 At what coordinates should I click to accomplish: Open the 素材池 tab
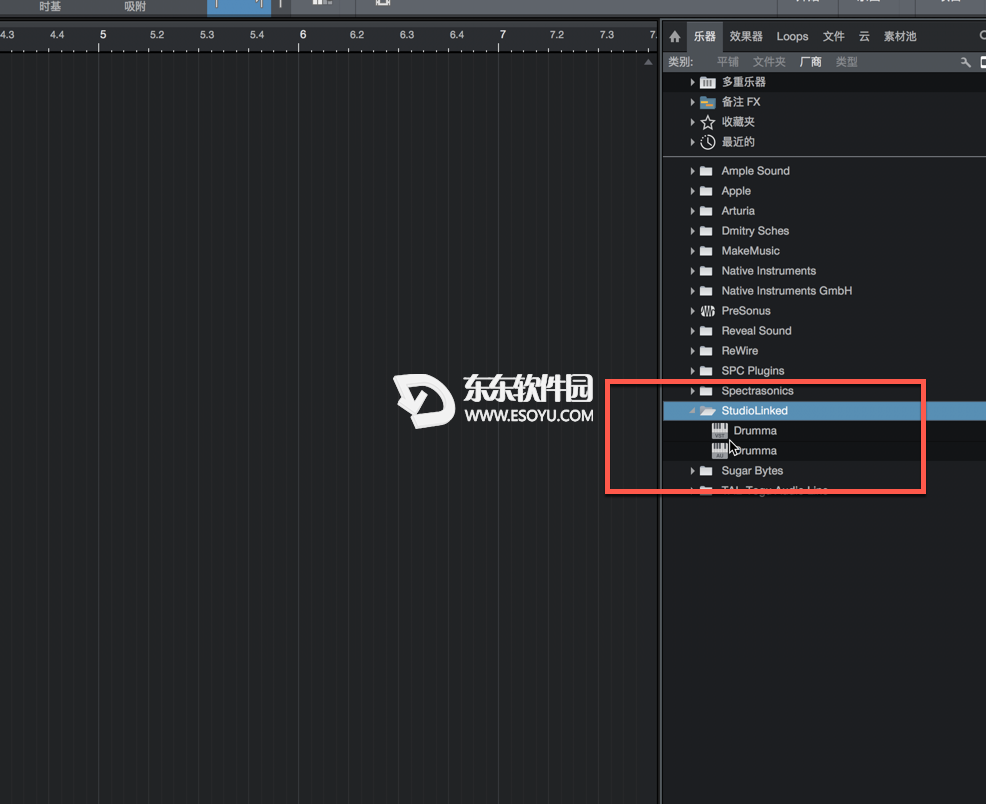coord(900,36)
